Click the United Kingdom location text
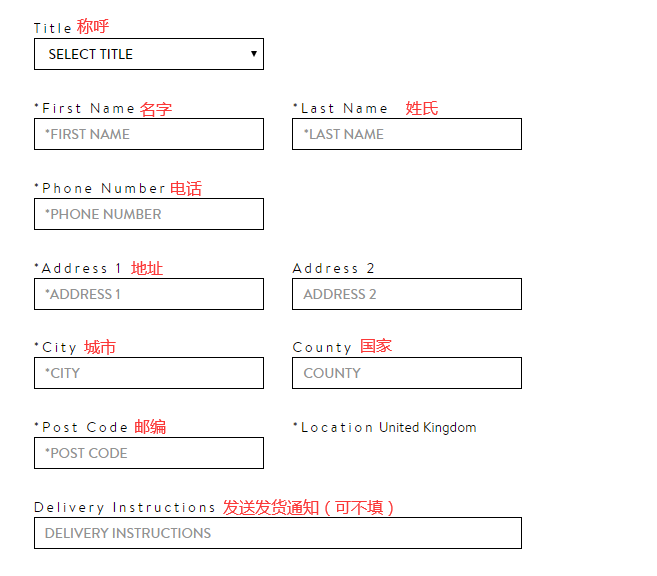Viewport: 657px width, 576px height. (427, 427)
